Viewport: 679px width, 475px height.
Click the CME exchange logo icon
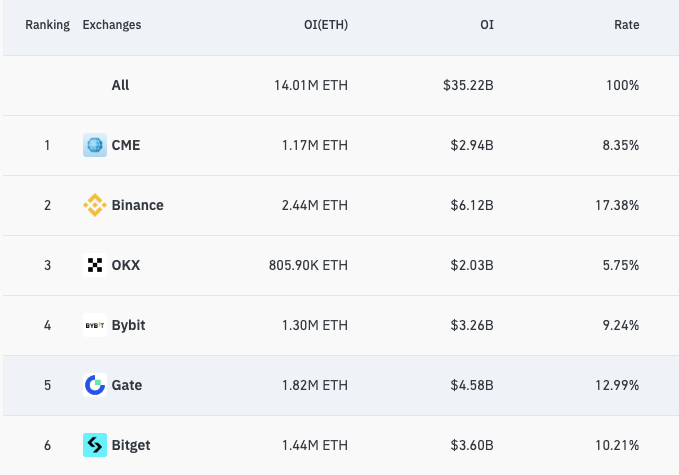94,145
